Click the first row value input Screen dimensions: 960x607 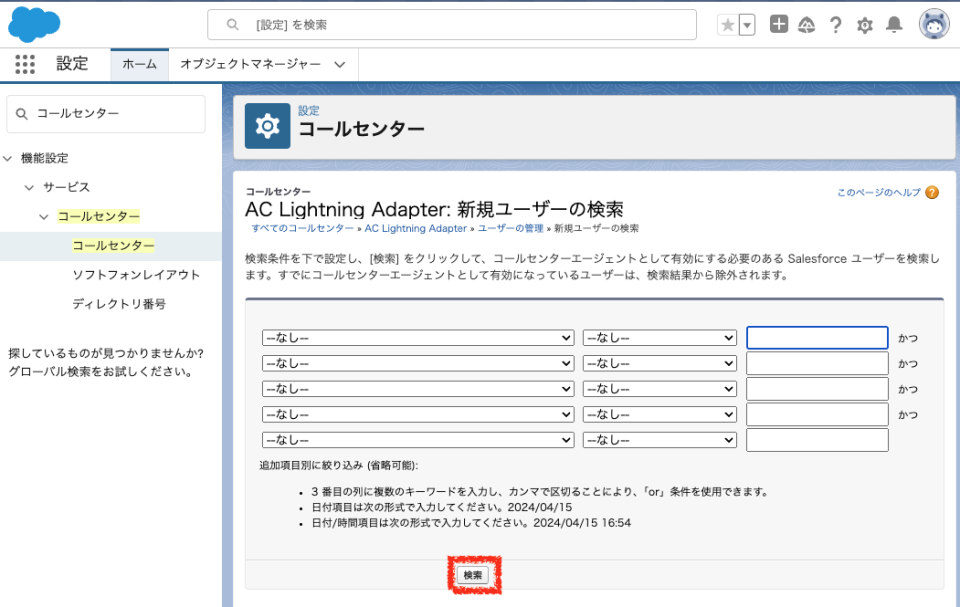[817, 338]
